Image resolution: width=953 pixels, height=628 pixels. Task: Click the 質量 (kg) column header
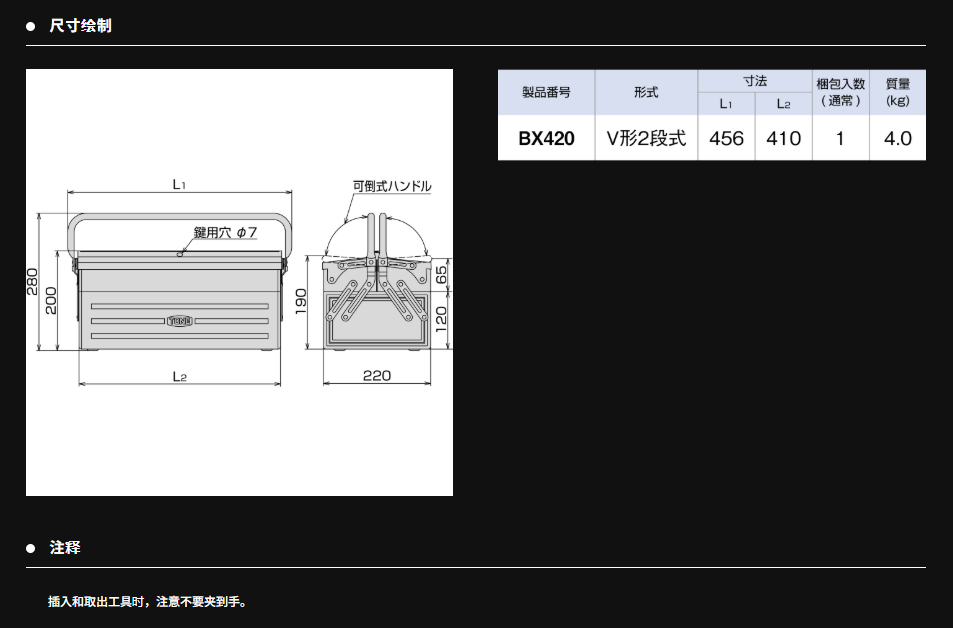coord(897,92)
